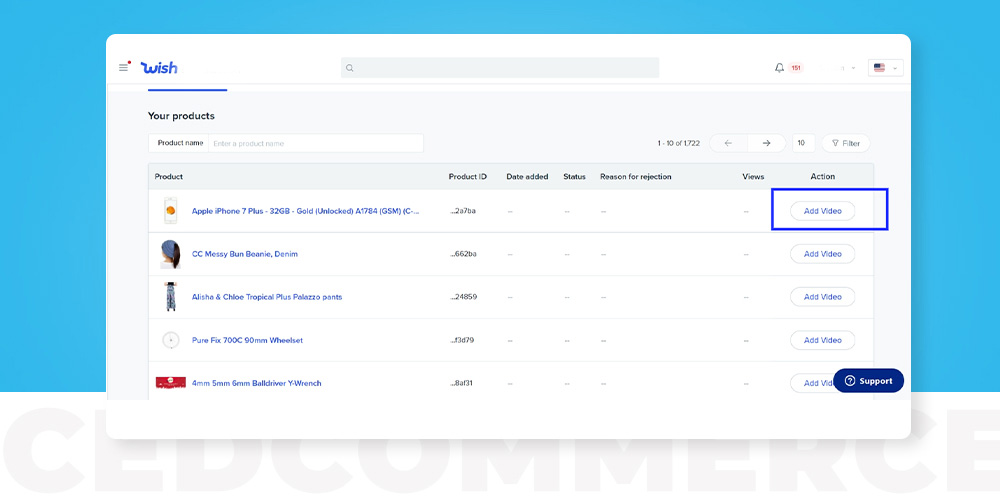Open the Filter button
This screenshot has height=500, width=1000.
coord(846,143)
